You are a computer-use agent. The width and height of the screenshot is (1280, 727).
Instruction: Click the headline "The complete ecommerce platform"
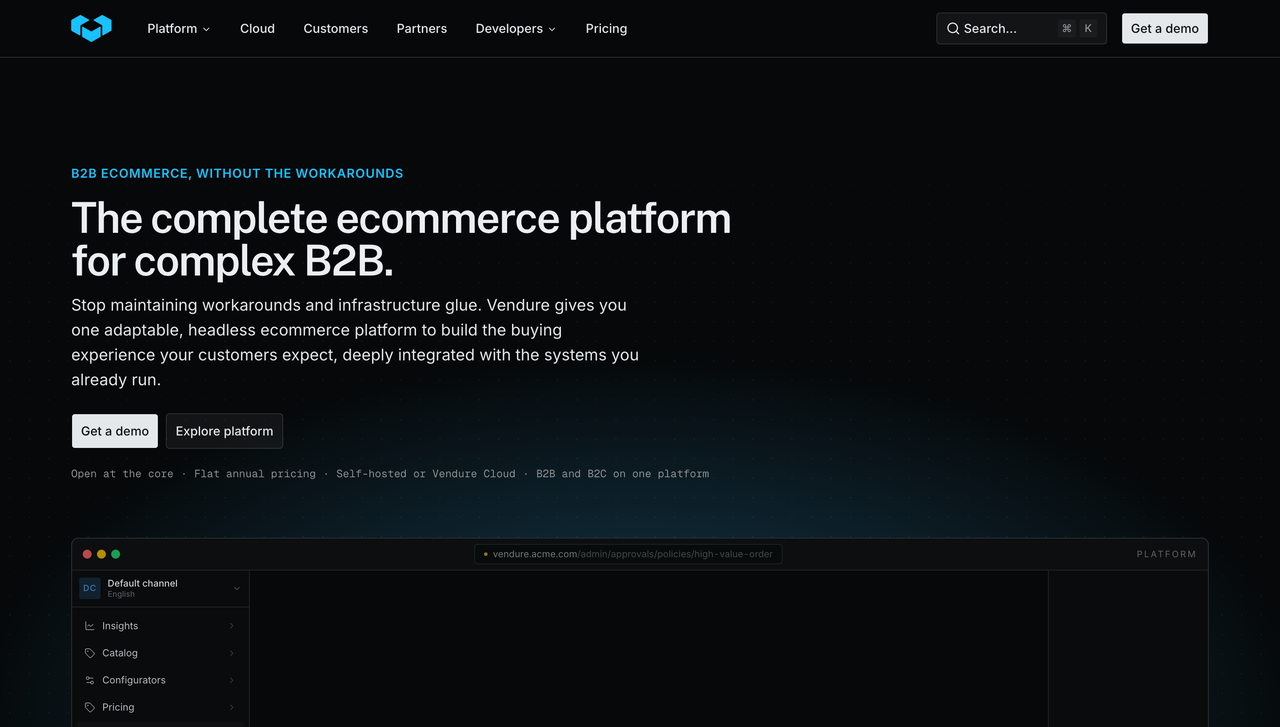click(401, 218)
